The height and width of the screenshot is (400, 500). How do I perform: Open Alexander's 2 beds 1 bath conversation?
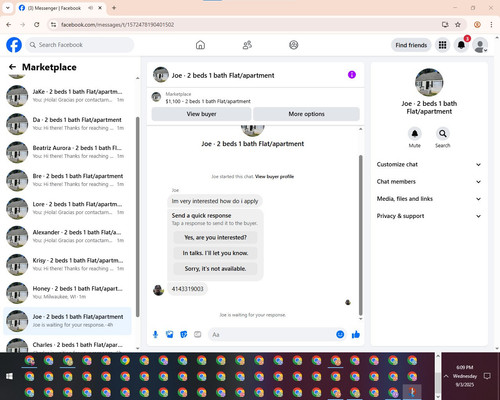click(68, 236)
